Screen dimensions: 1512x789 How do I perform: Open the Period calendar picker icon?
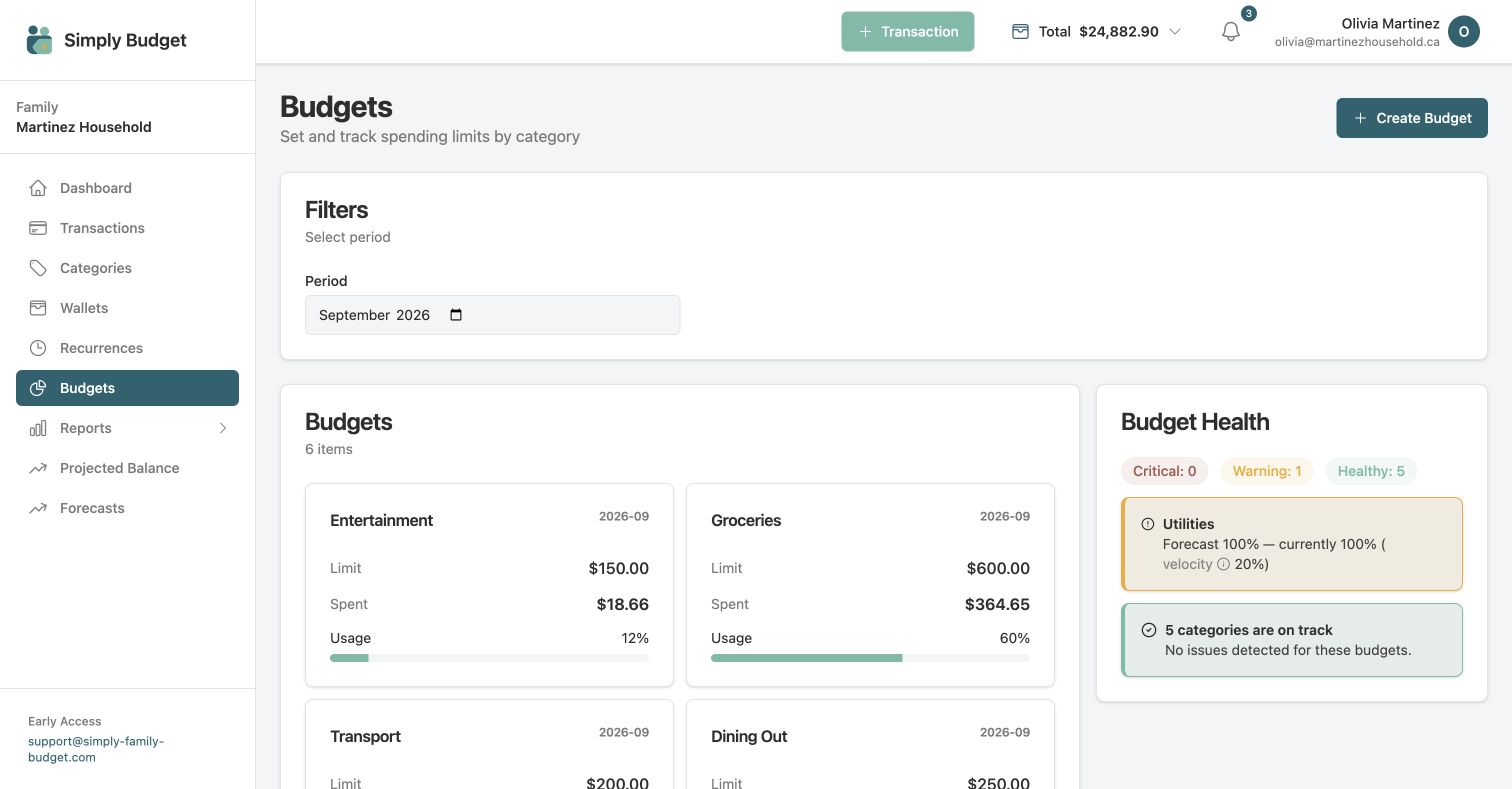coord(456,315)
